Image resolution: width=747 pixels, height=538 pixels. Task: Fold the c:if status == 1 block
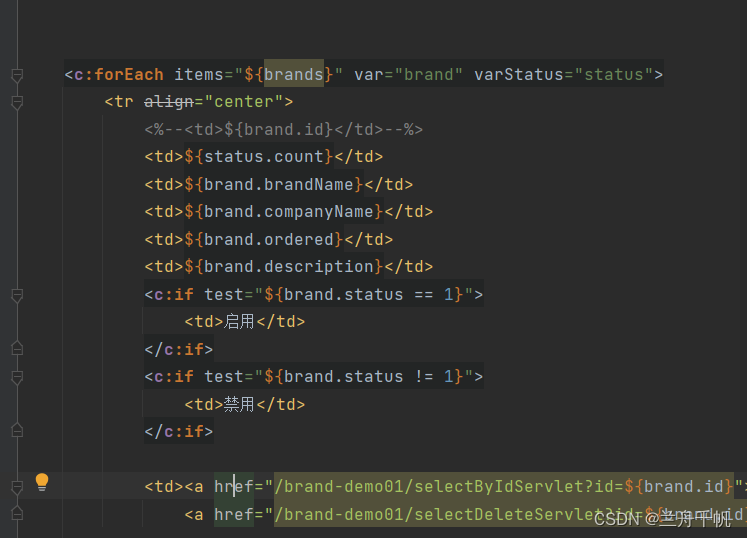tap(17, 295)
